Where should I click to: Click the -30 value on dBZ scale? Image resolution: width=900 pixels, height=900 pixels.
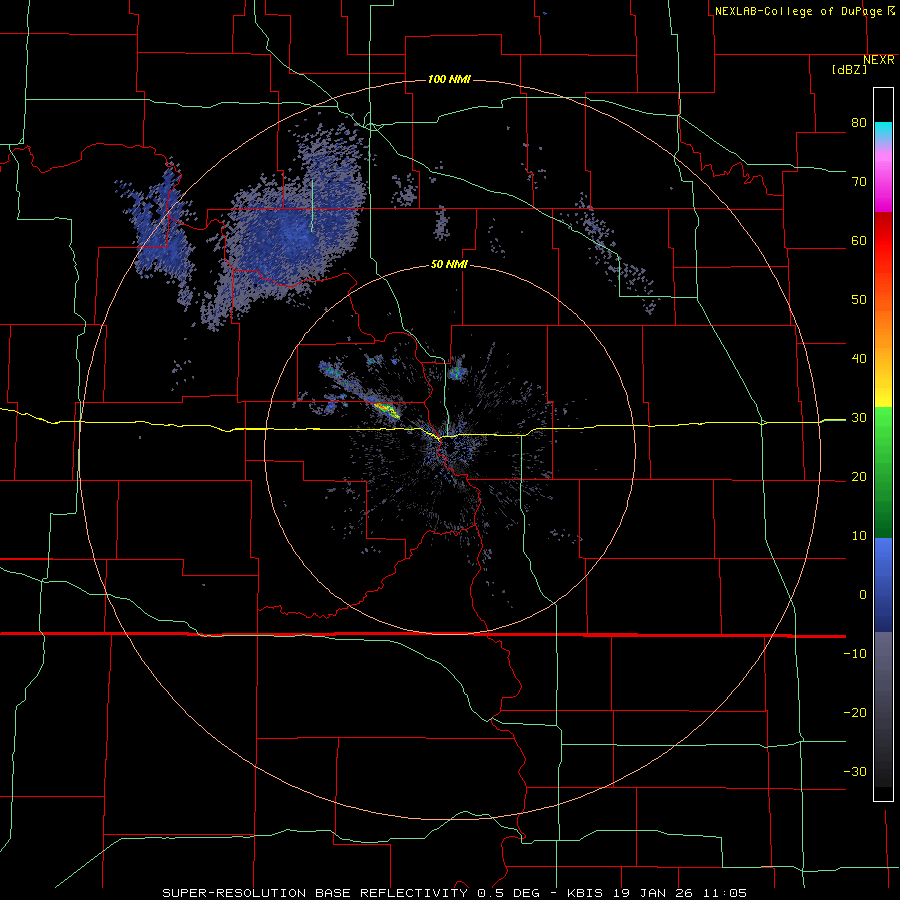[855, 771]
